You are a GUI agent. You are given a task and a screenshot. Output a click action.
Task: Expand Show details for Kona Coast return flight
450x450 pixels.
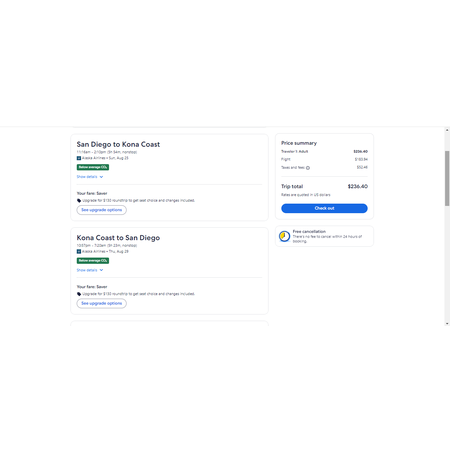(90, 270)
